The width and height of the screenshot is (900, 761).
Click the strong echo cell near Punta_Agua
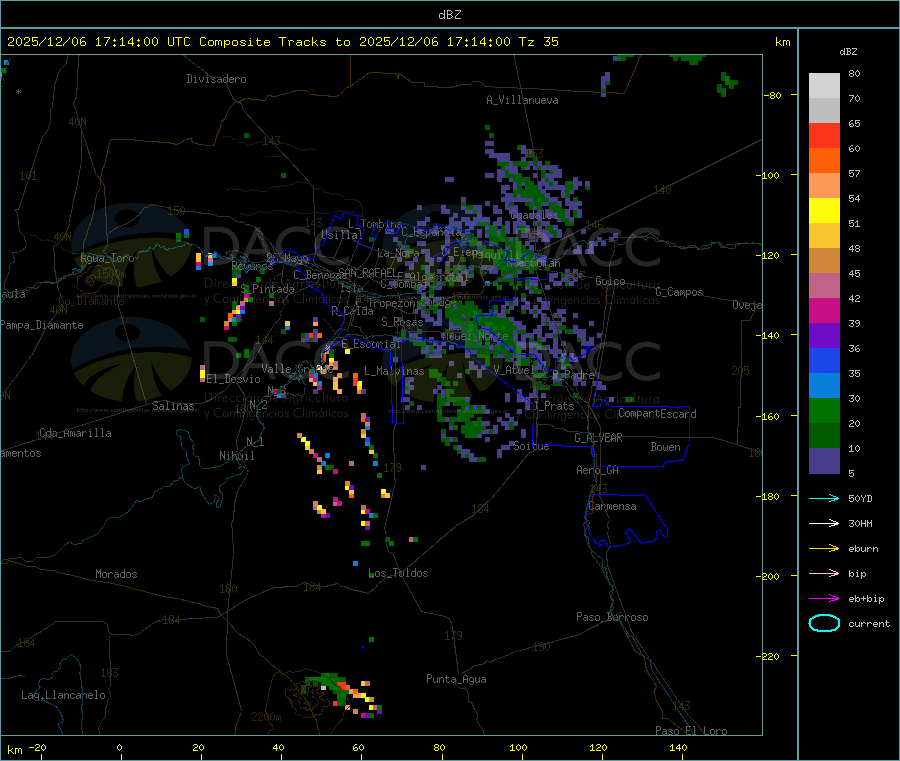(x=342, y=694)
